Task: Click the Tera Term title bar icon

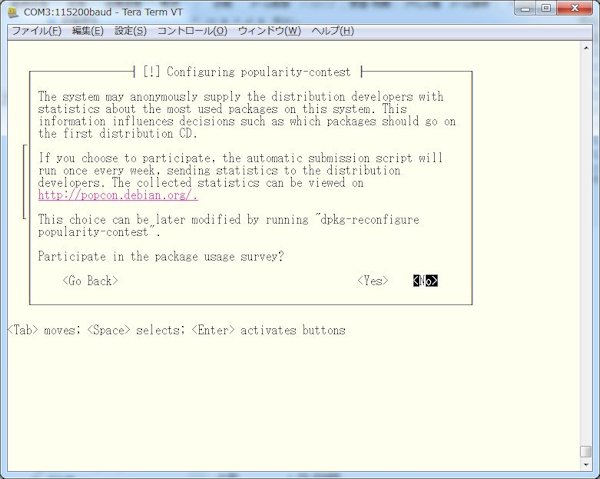Action: [13, 12]
